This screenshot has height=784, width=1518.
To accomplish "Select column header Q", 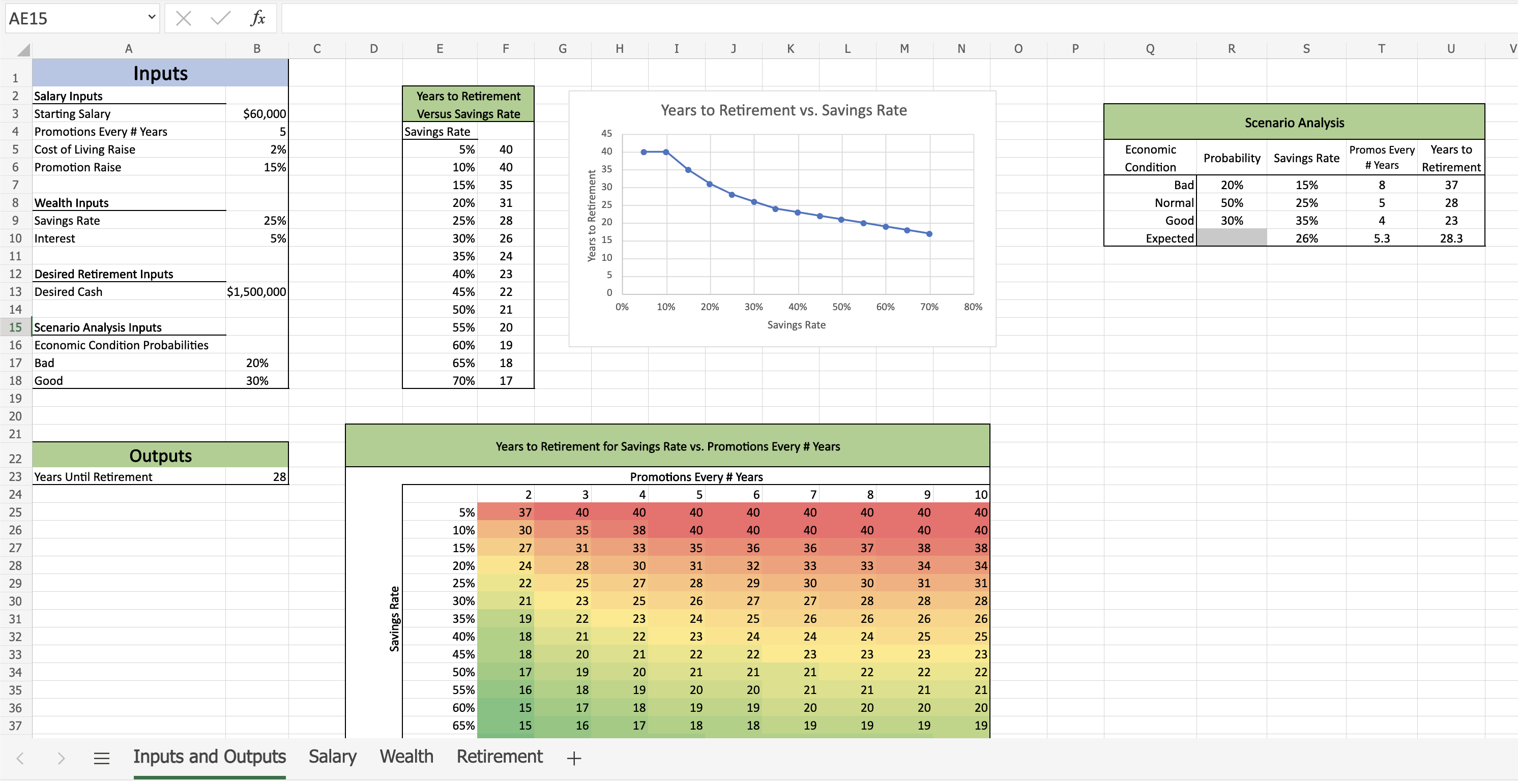I will point(1150,49).
